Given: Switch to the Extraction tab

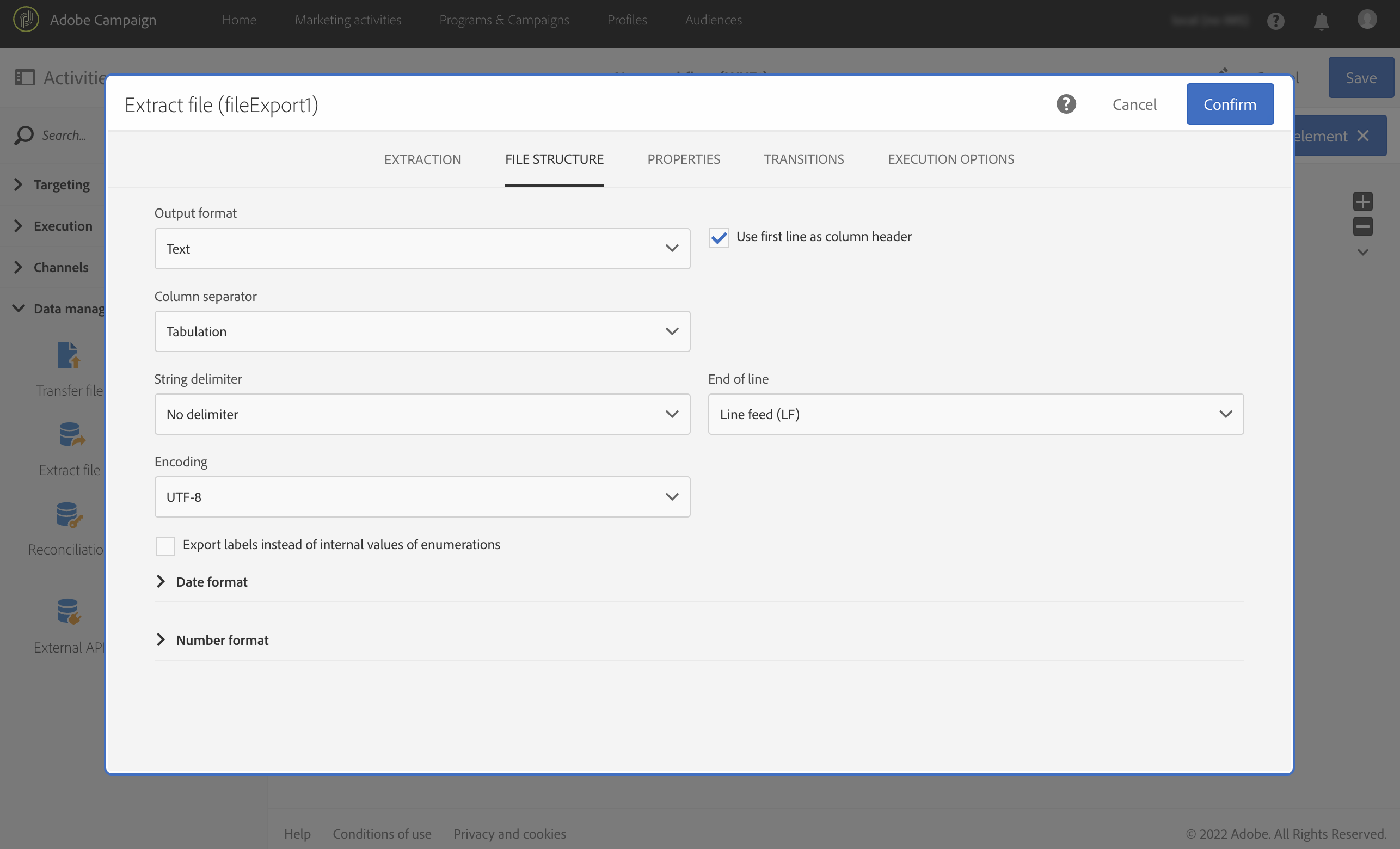Looking at the screenshot, I should tap(422, 159).
